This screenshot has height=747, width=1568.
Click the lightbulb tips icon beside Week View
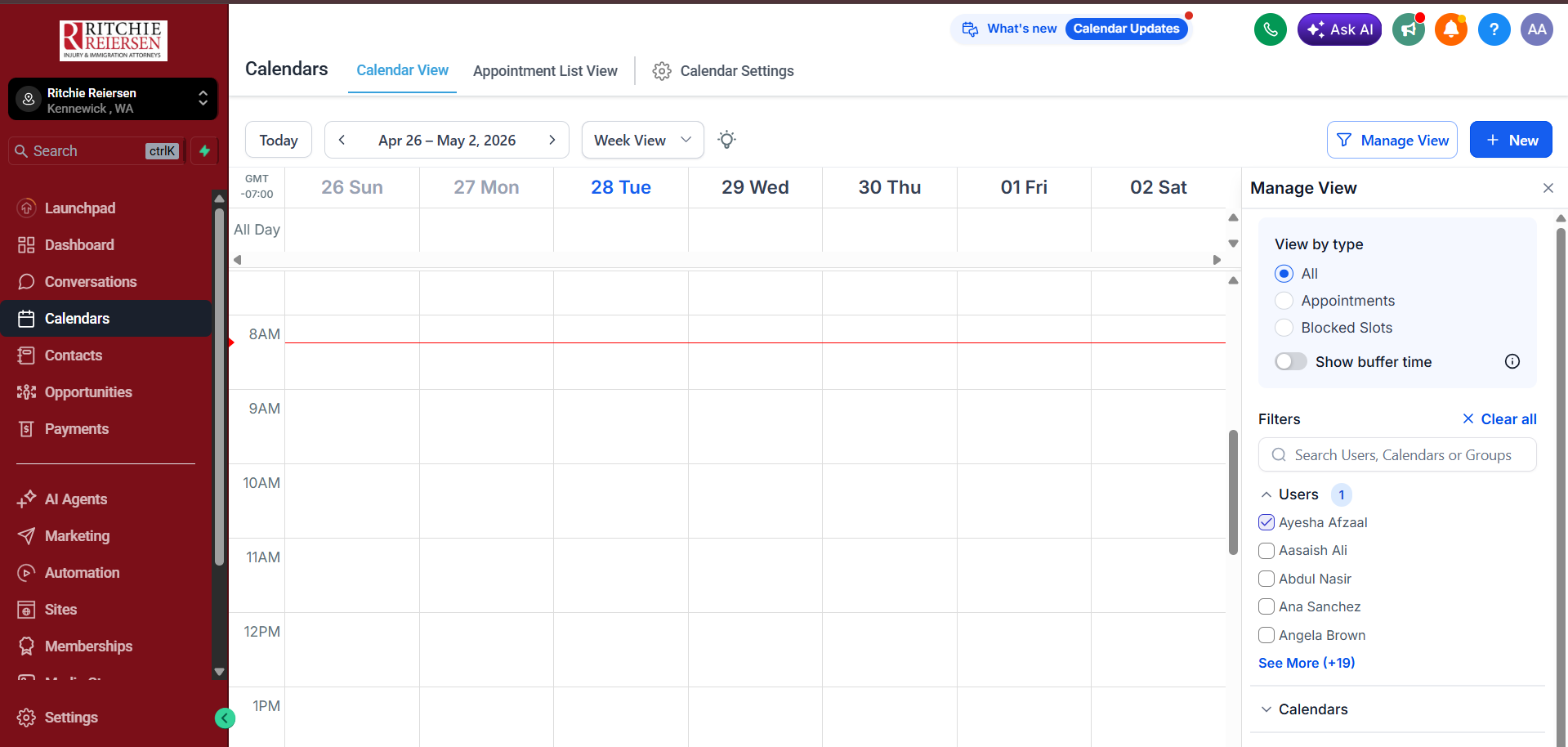726,140
